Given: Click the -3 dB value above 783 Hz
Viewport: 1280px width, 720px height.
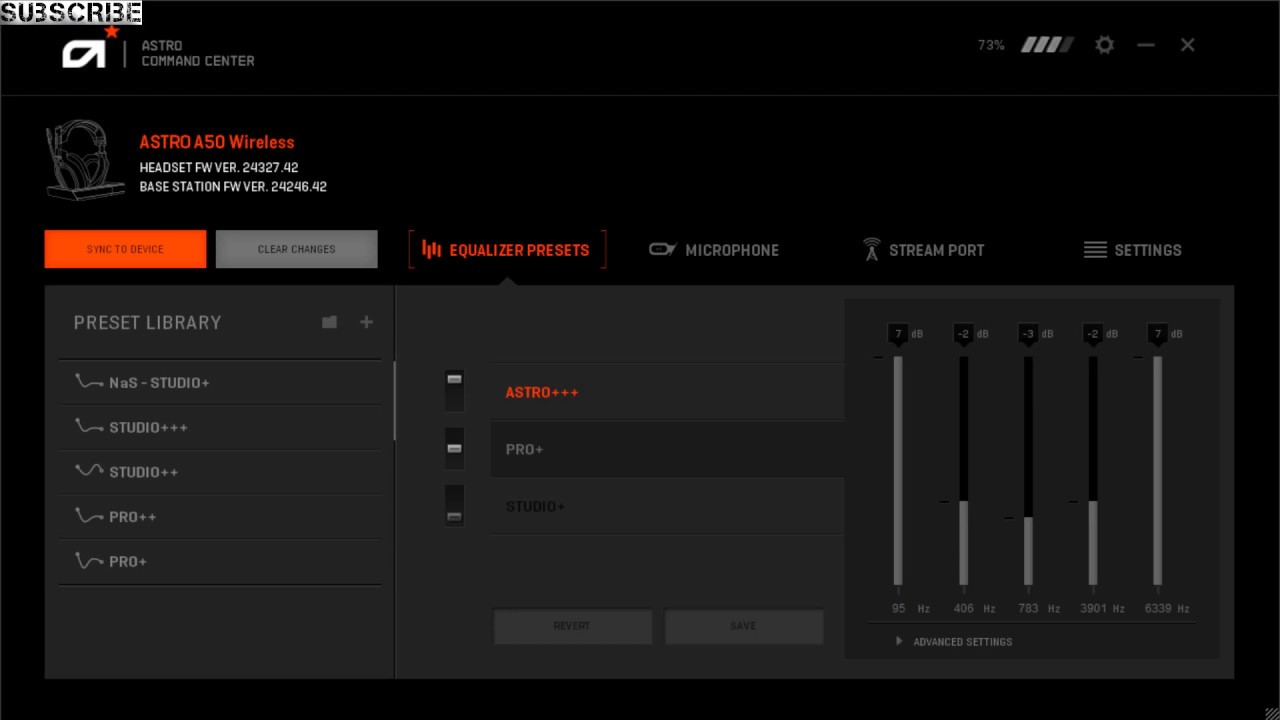Looking at the screenshot, I should [1028, 334].
